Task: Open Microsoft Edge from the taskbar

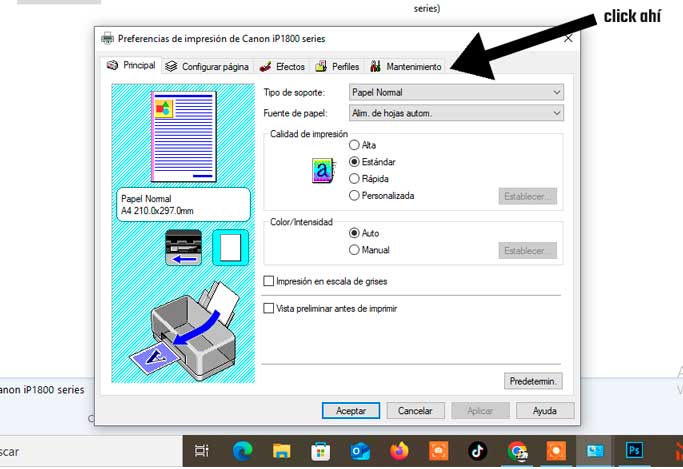Action: (x=243, y=451)
